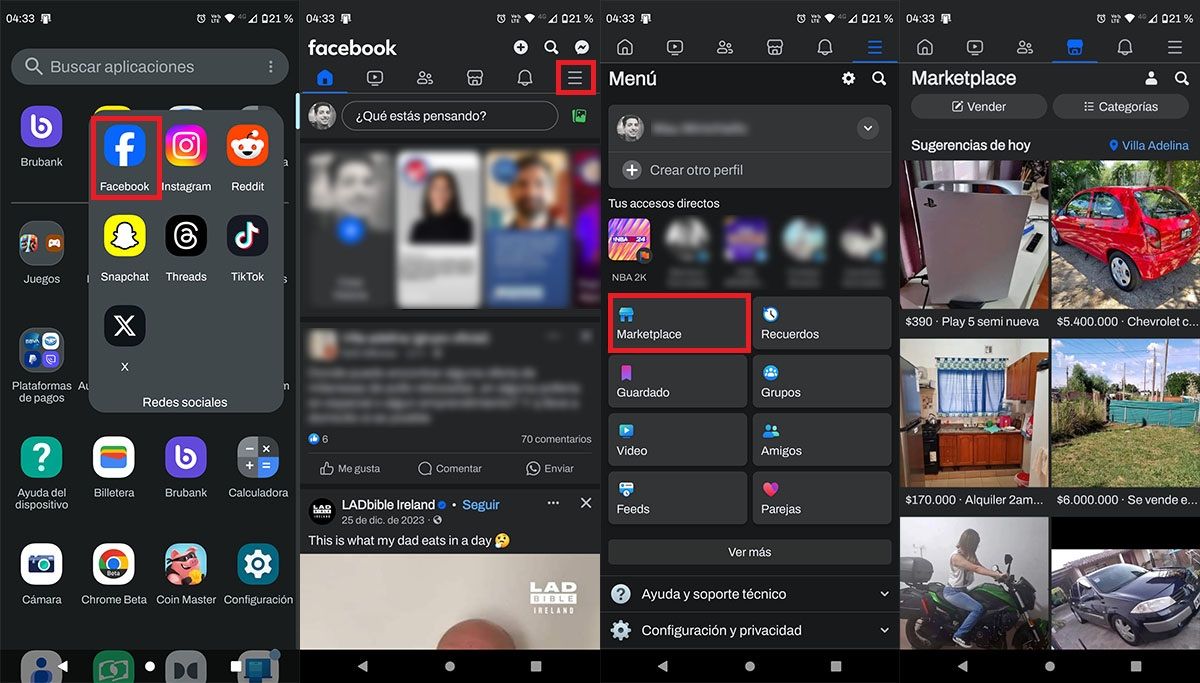Switch to the friends tab in Facebook feed
Screen dimensions: 1200x683
pyautogui.click(x=425, y=78)
